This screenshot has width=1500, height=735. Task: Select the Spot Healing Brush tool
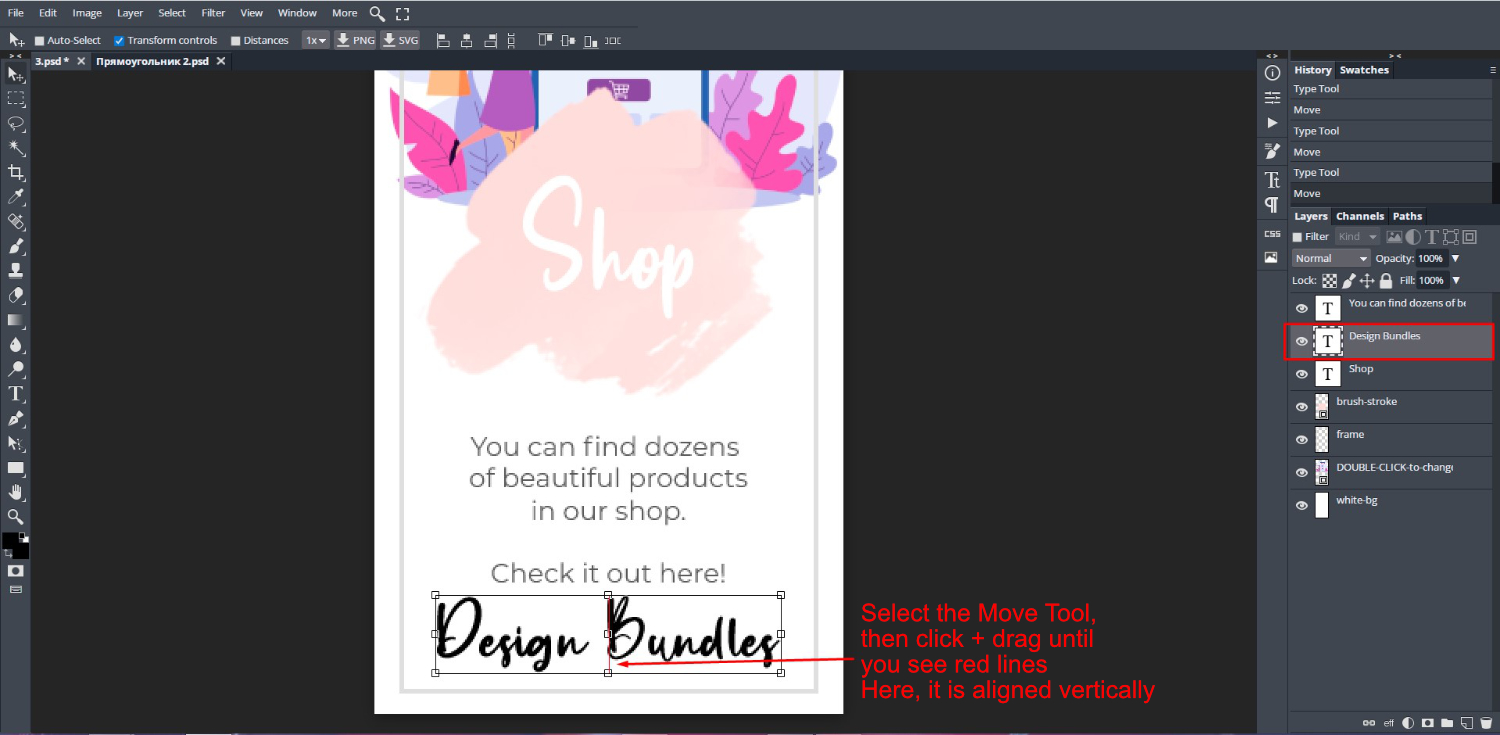click(15, 222)
